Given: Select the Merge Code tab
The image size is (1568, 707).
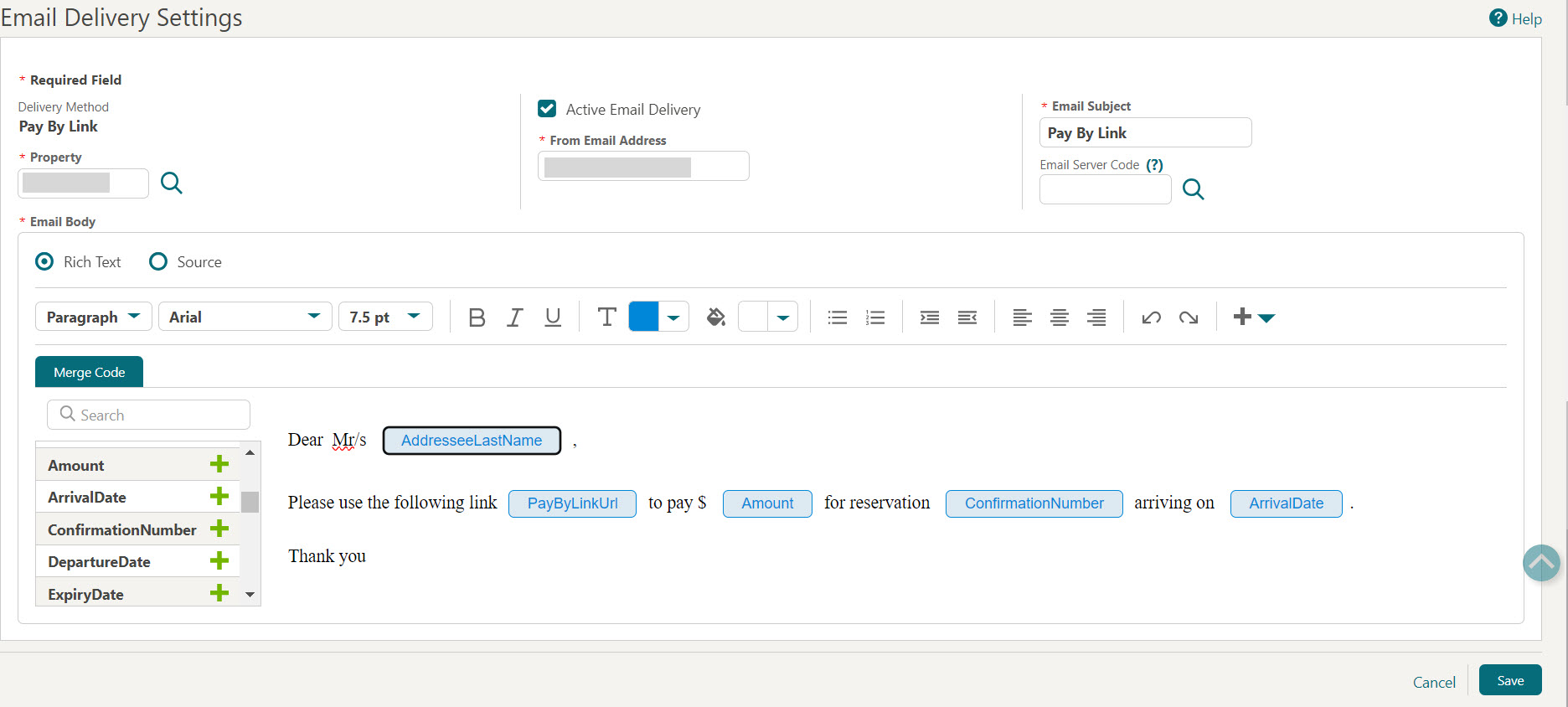Looking at the screenshot, I should (x=89, y=372).
